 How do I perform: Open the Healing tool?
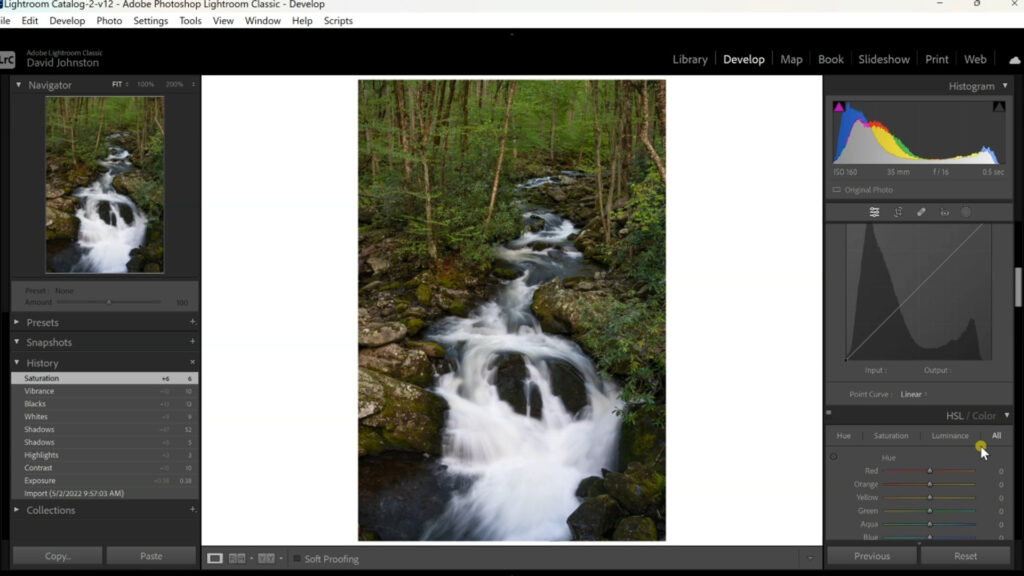click(x=921, y=212)
